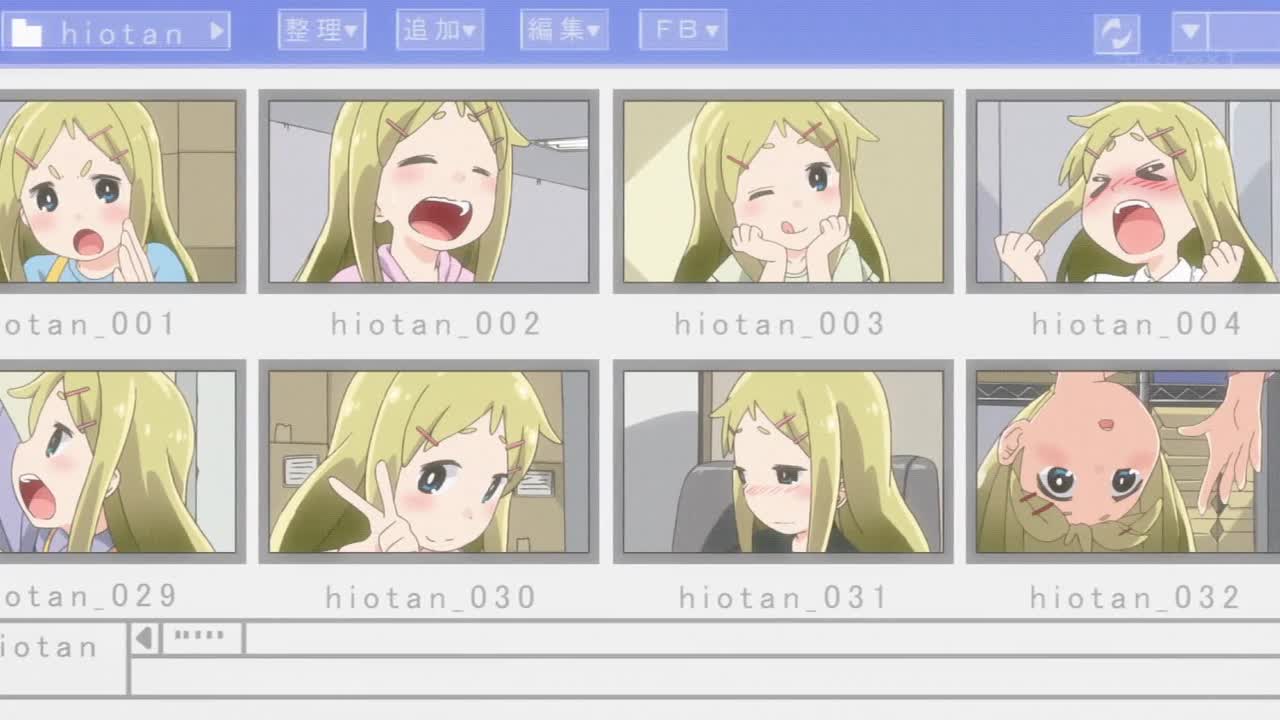Select thumbnail hiotan_001

(118, 191)
